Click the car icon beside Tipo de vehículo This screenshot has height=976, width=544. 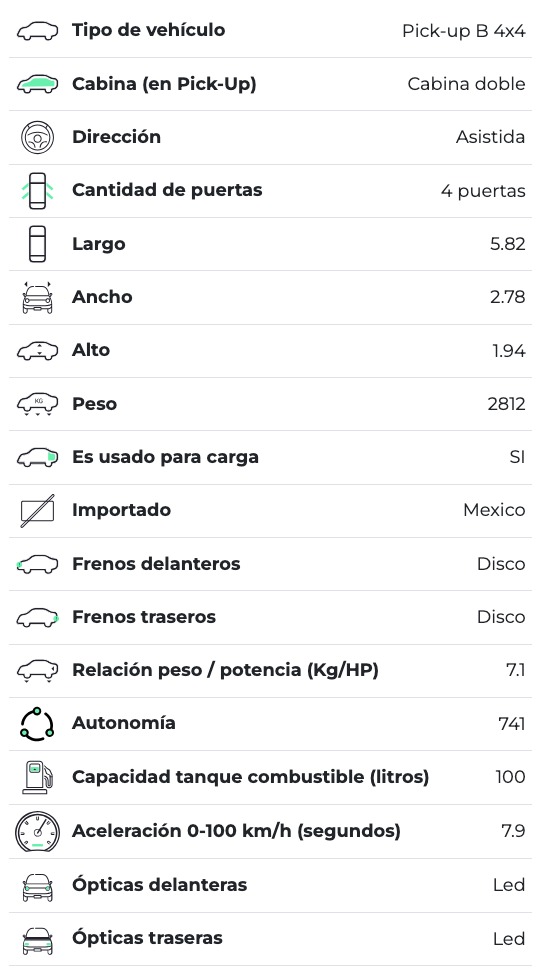[37, 30]
